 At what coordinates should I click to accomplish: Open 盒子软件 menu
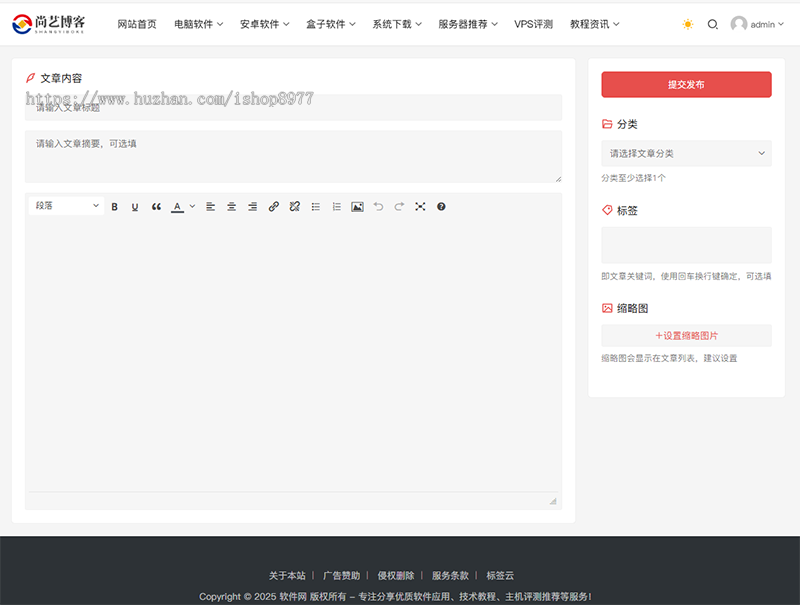tap(331, 24)
